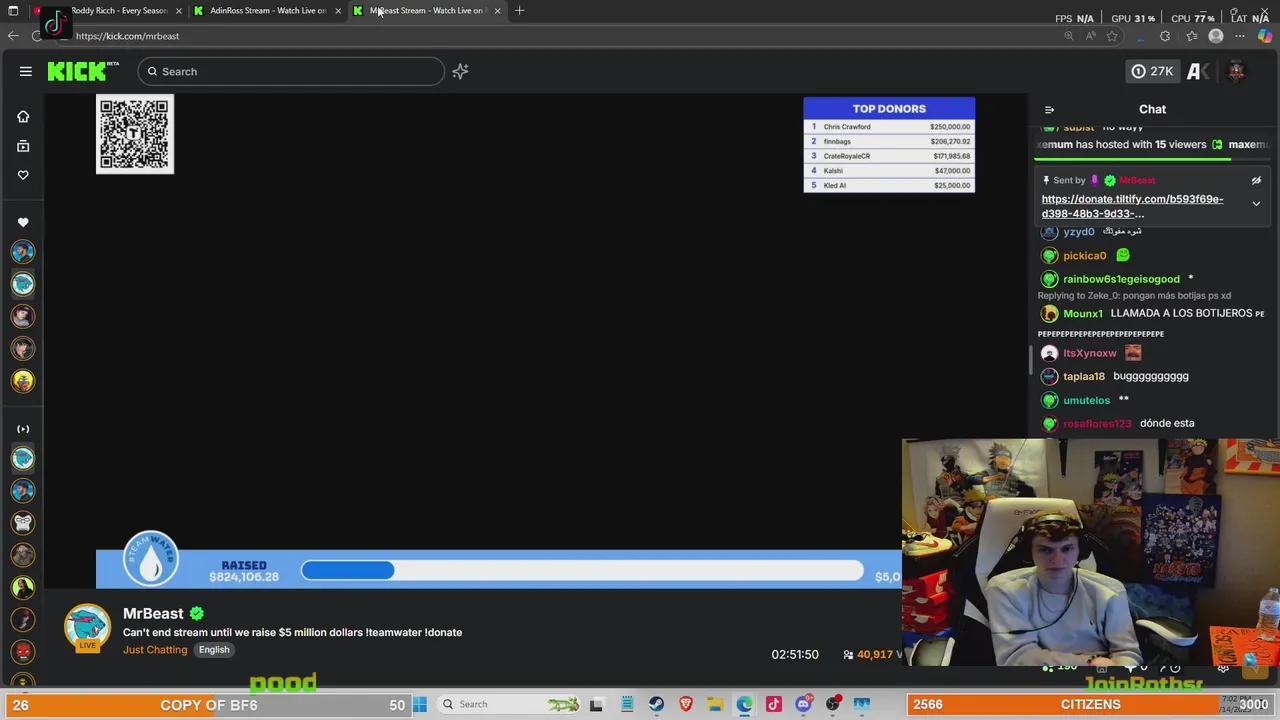Screen dimensions: 1280x720
Task: Add page to favorites star
Action: (1112, 37)
